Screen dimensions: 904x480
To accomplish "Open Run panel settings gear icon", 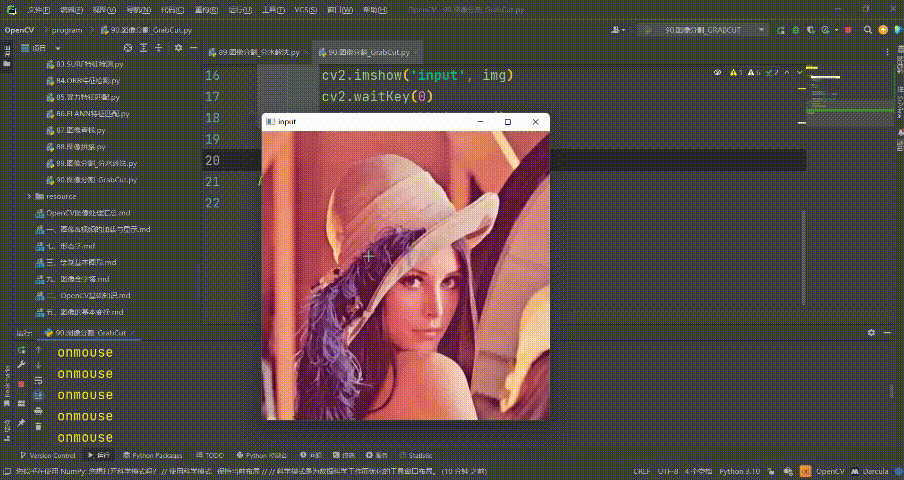I will point(871,332).
